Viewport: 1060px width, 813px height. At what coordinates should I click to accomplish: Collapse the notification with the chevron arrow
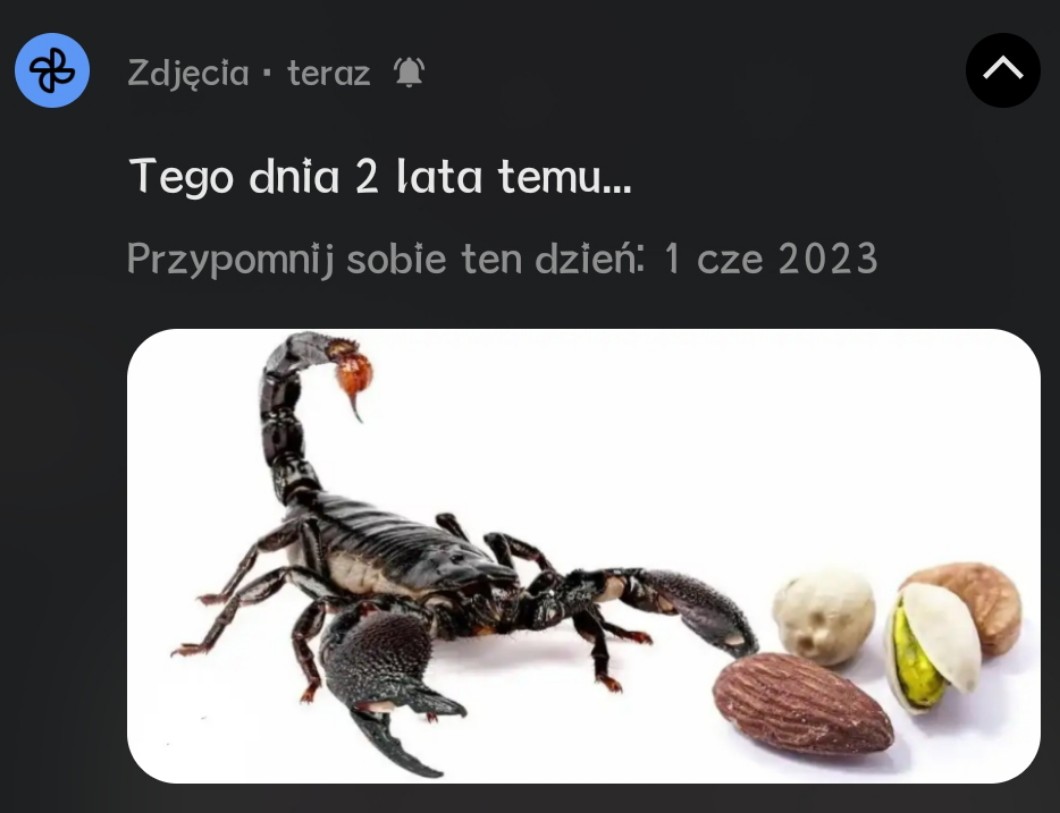pos(1003,70)
